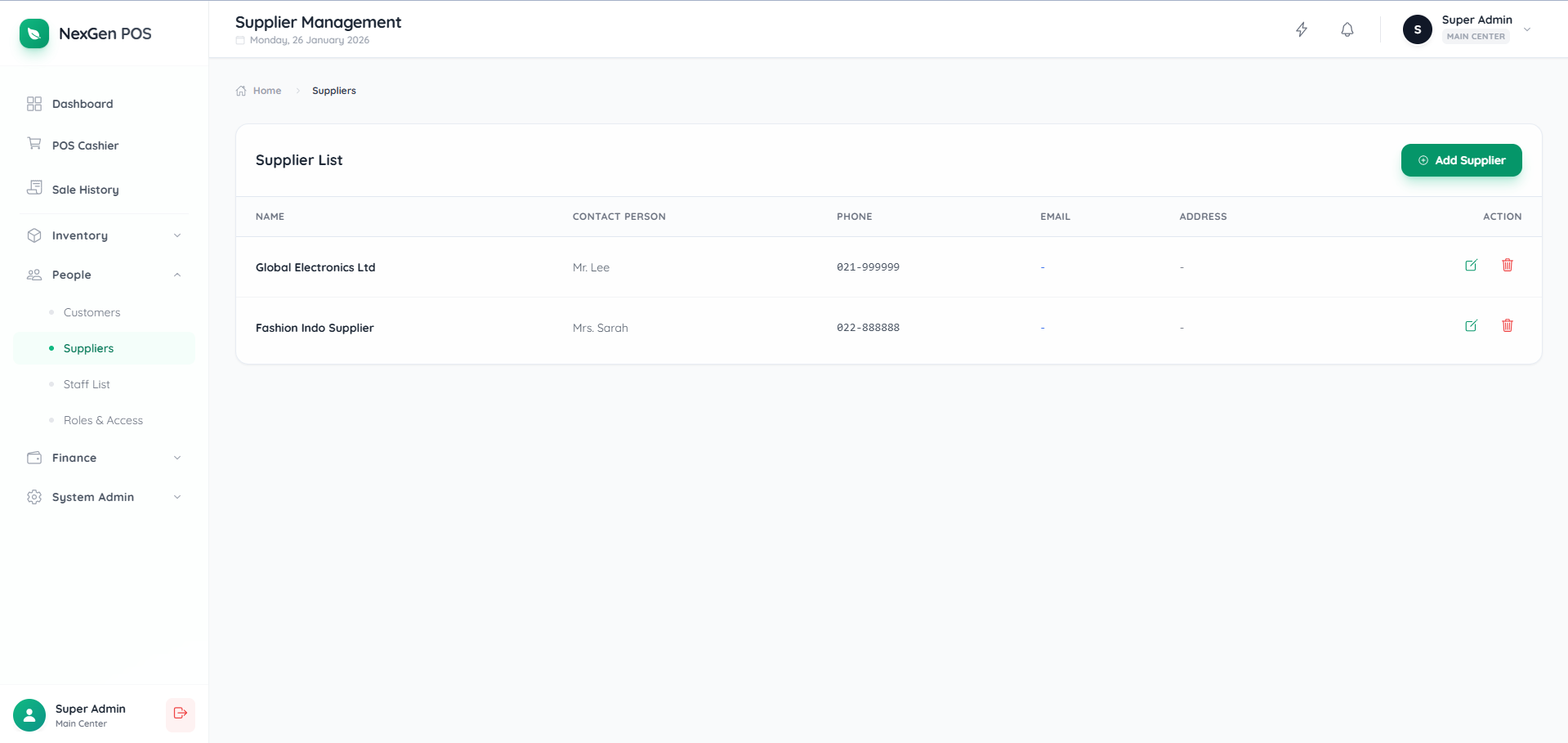The height and width of the screenshot is (743, 1568).
Task: Click the logout icon near Super Admin
Action: click(180, 714)
